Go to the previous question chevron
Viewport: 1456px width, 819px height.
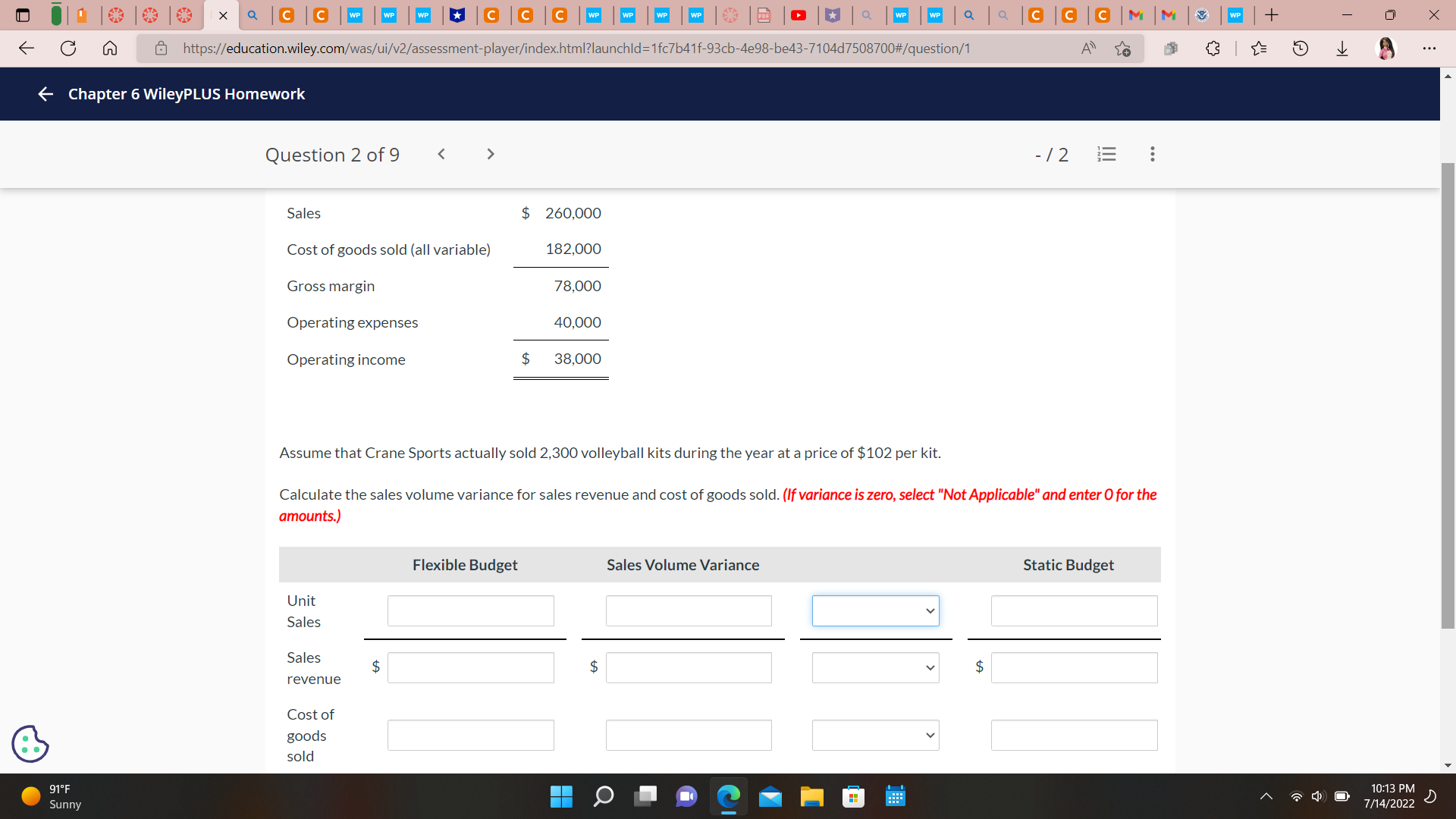pos(441,154)
